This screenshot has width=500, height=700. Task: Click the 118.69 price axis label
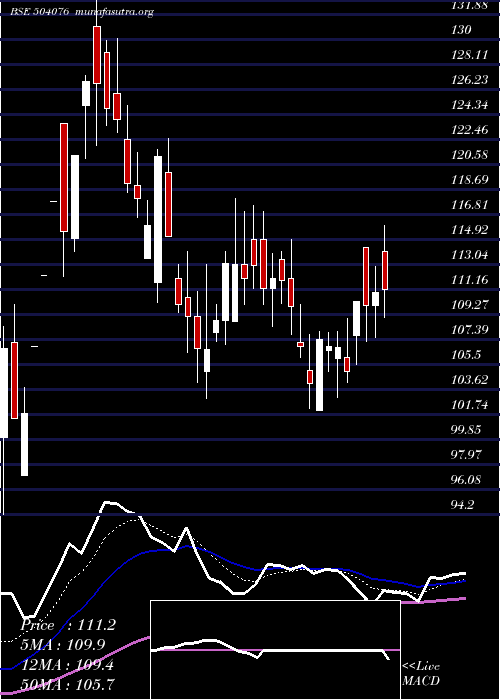tap(468, 180)
